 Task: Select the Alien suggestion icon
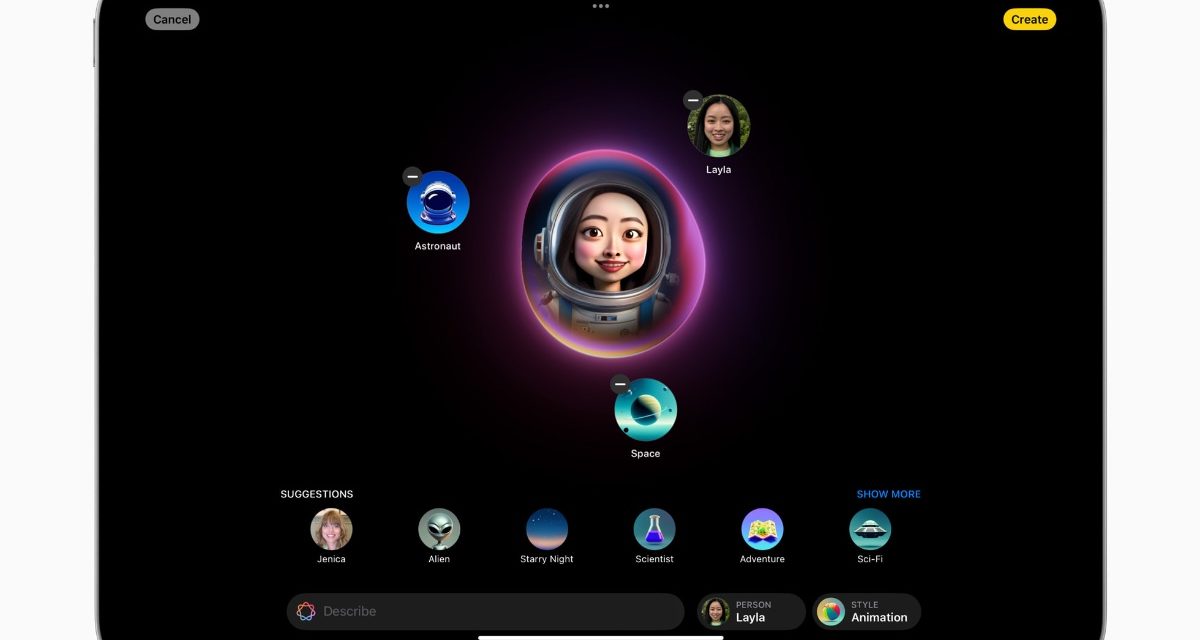pos(439,530)
